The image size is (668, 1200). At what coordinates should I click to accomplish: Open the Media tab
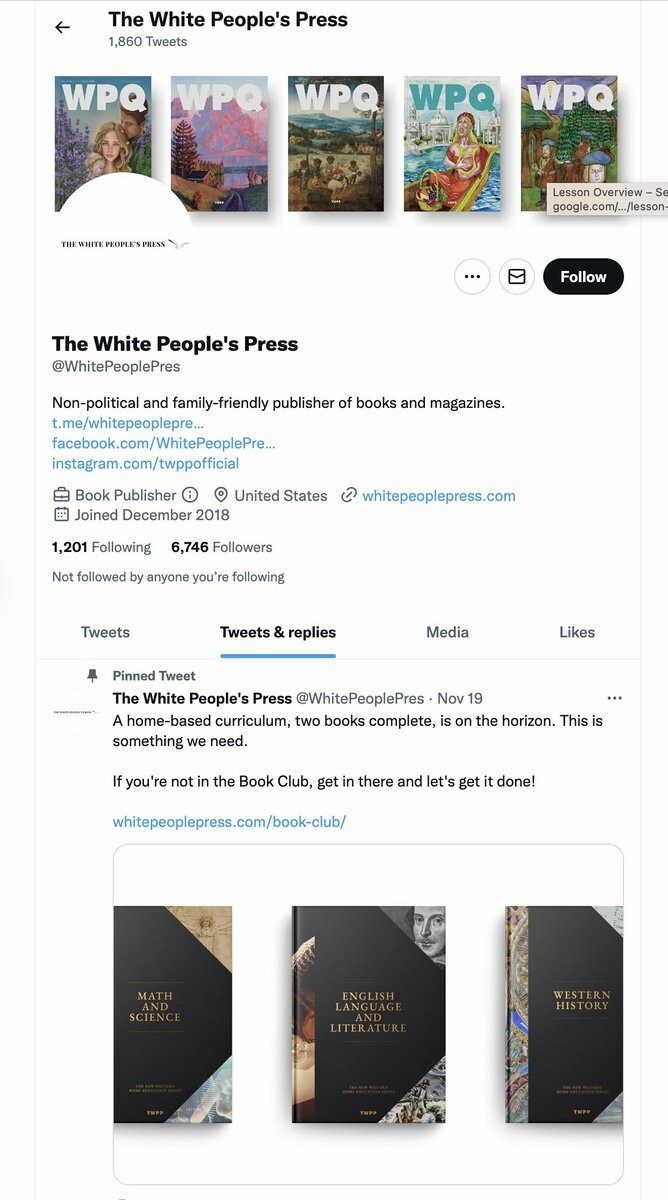tap(447, 632)
